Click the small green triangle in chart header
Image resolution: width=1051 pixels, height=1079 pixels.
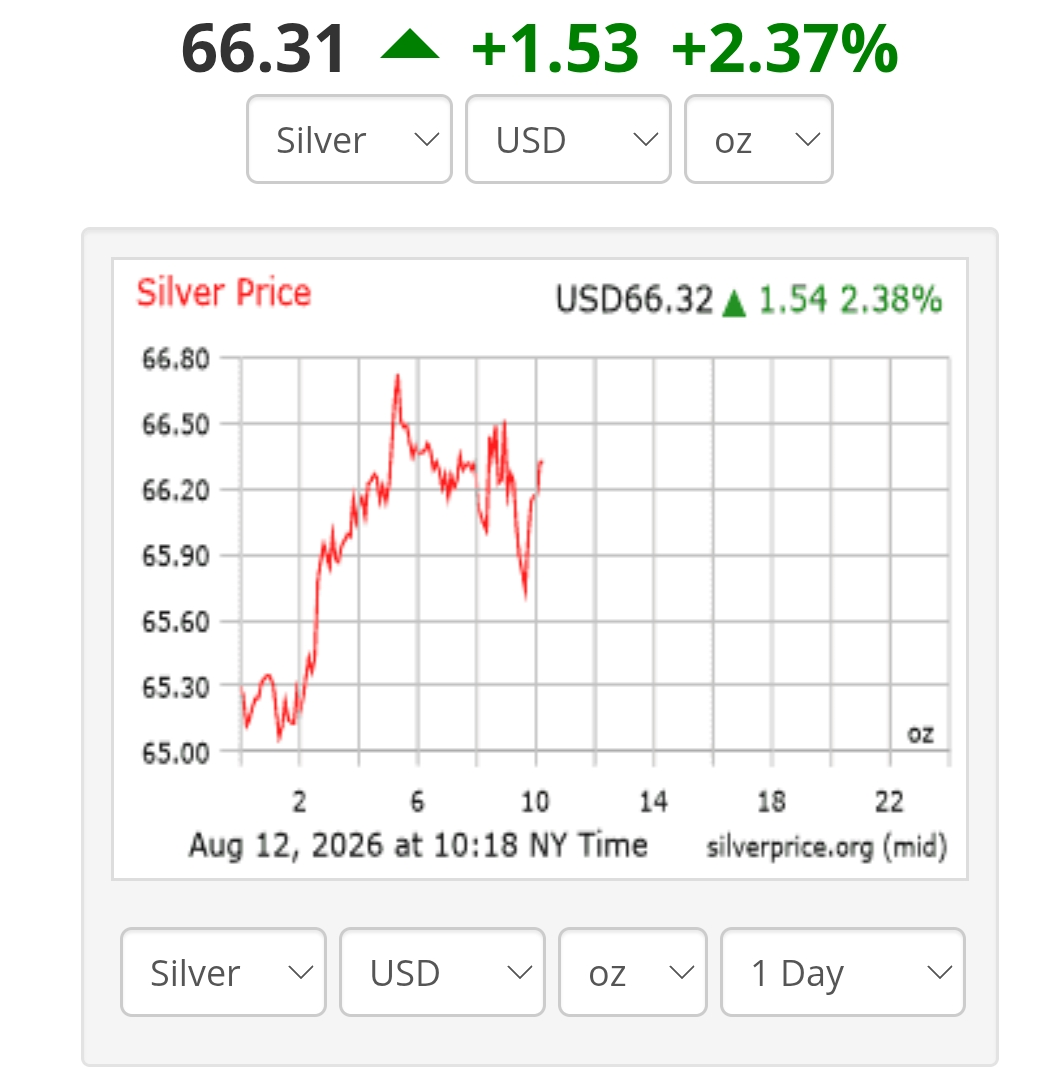734,303
